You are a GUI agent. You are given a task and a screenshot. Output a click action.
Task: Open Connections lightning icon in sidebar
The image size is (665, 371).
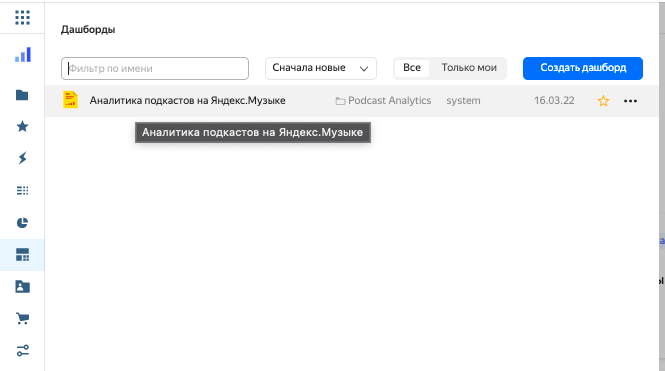pyautogui.click(x=22, y=158)
